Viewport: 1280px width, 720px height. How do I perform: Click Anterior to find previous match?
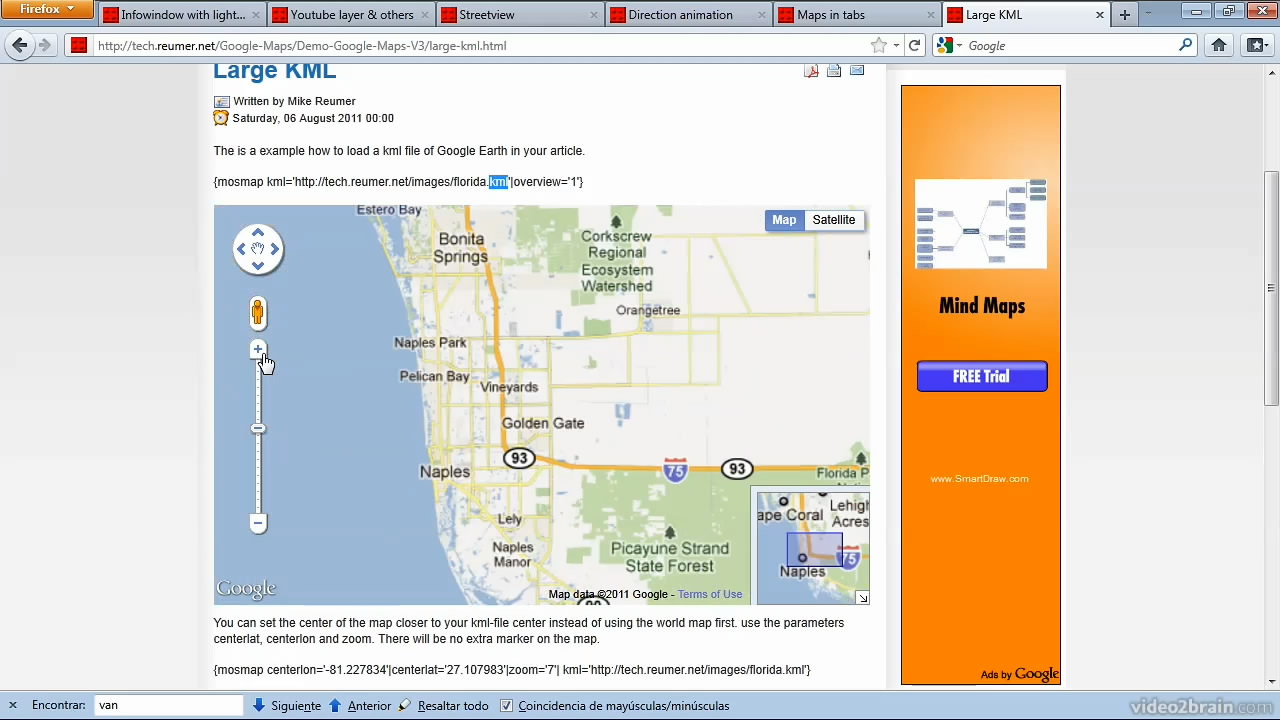pos(360,705)
